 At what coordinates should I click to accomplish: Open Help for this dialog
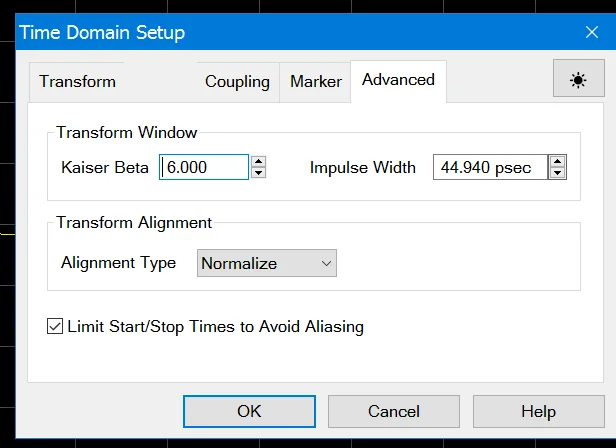[538, 411]
